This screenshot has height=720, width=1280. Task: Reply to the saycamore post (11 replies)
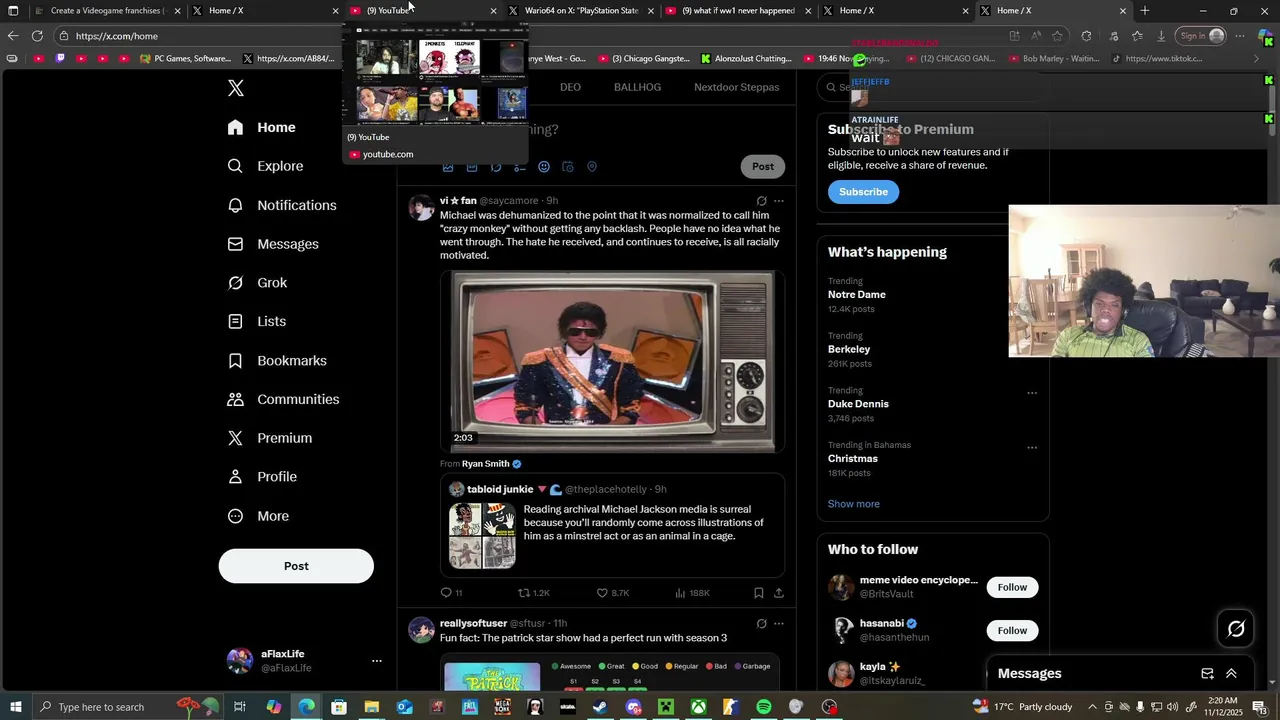point(452,593)
